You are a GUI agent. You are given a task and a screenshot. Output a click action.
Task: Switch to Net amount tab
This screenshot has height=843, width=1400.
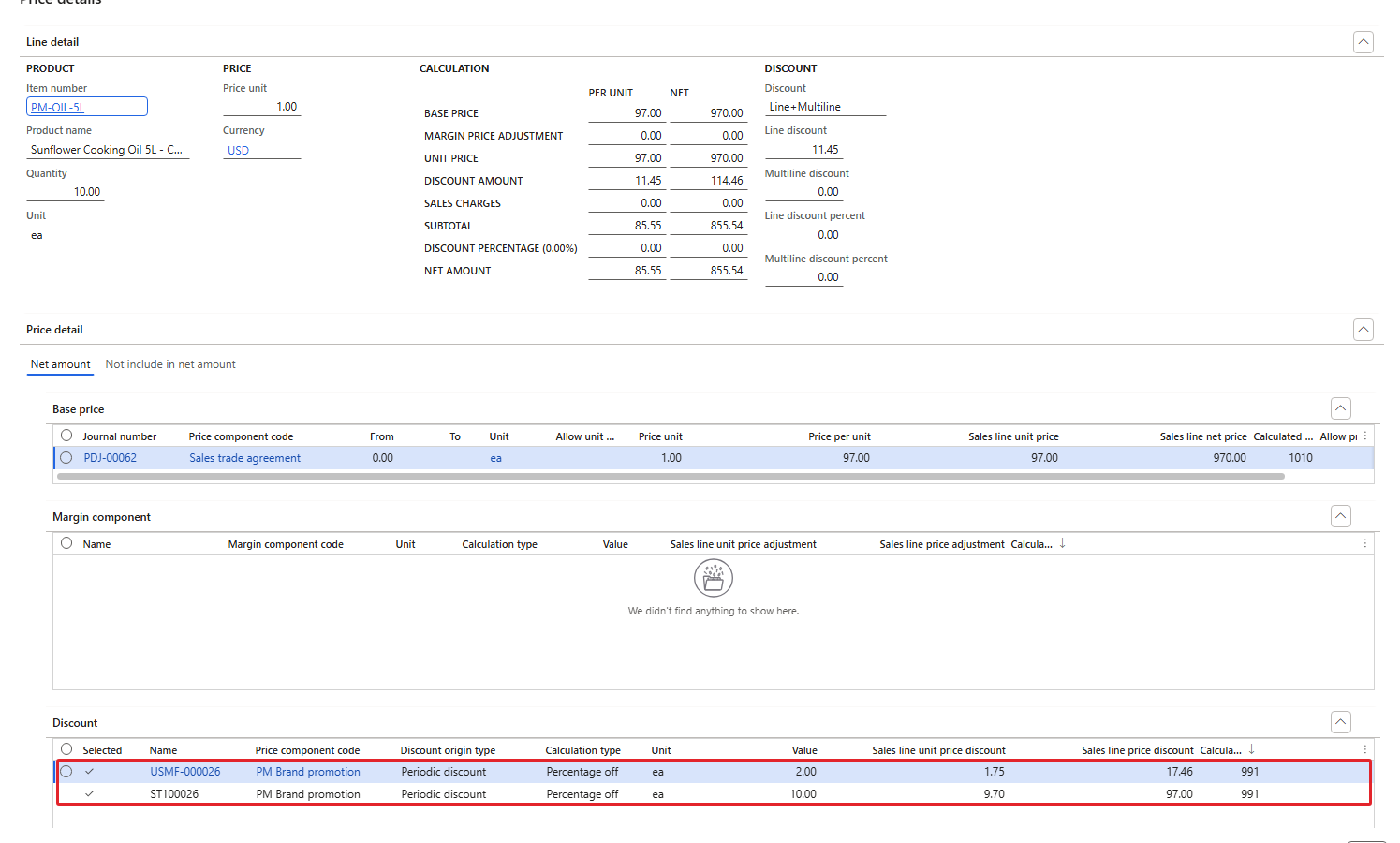[x=61, y=364]
